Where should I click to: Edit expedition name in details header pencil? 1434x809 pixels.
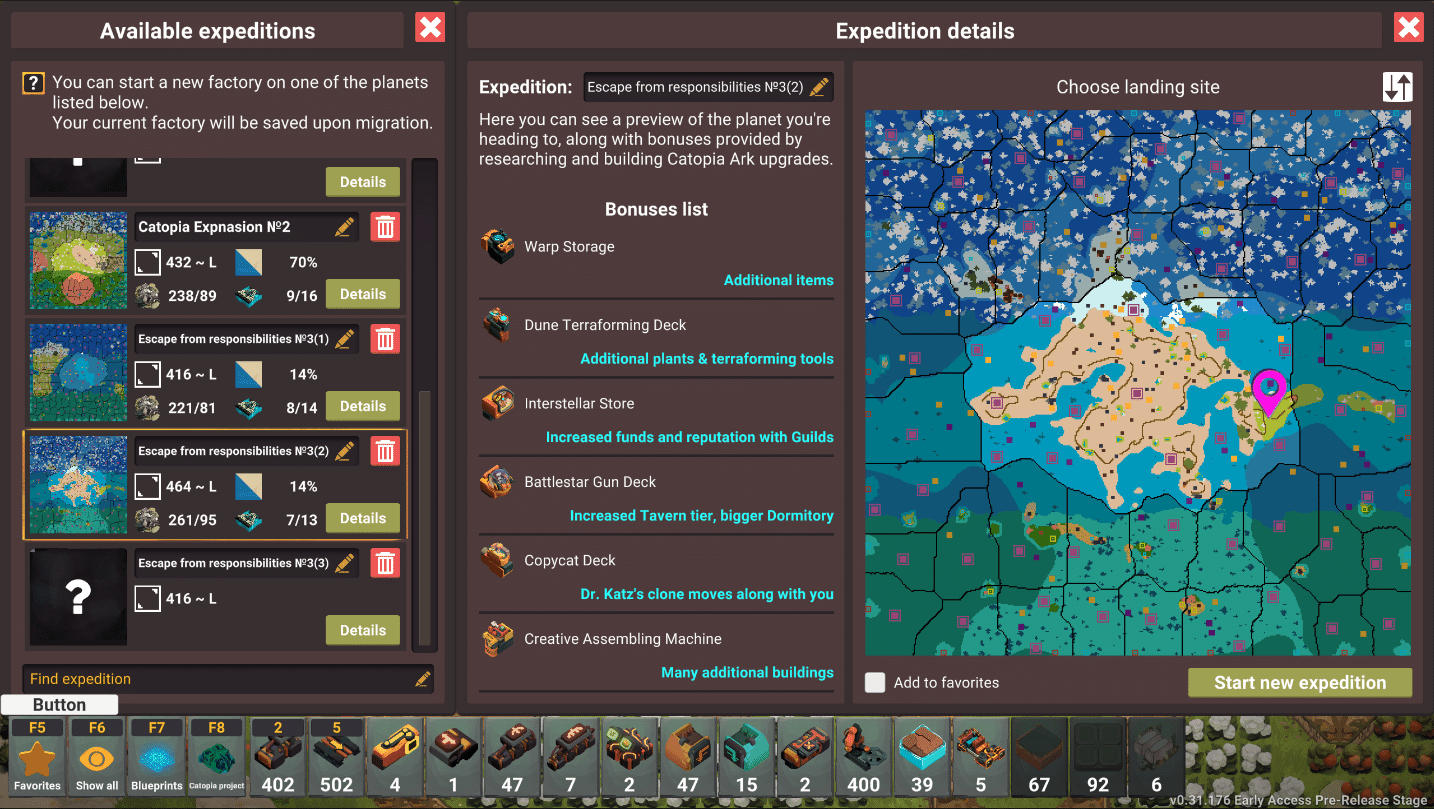[x=819, y=87]
